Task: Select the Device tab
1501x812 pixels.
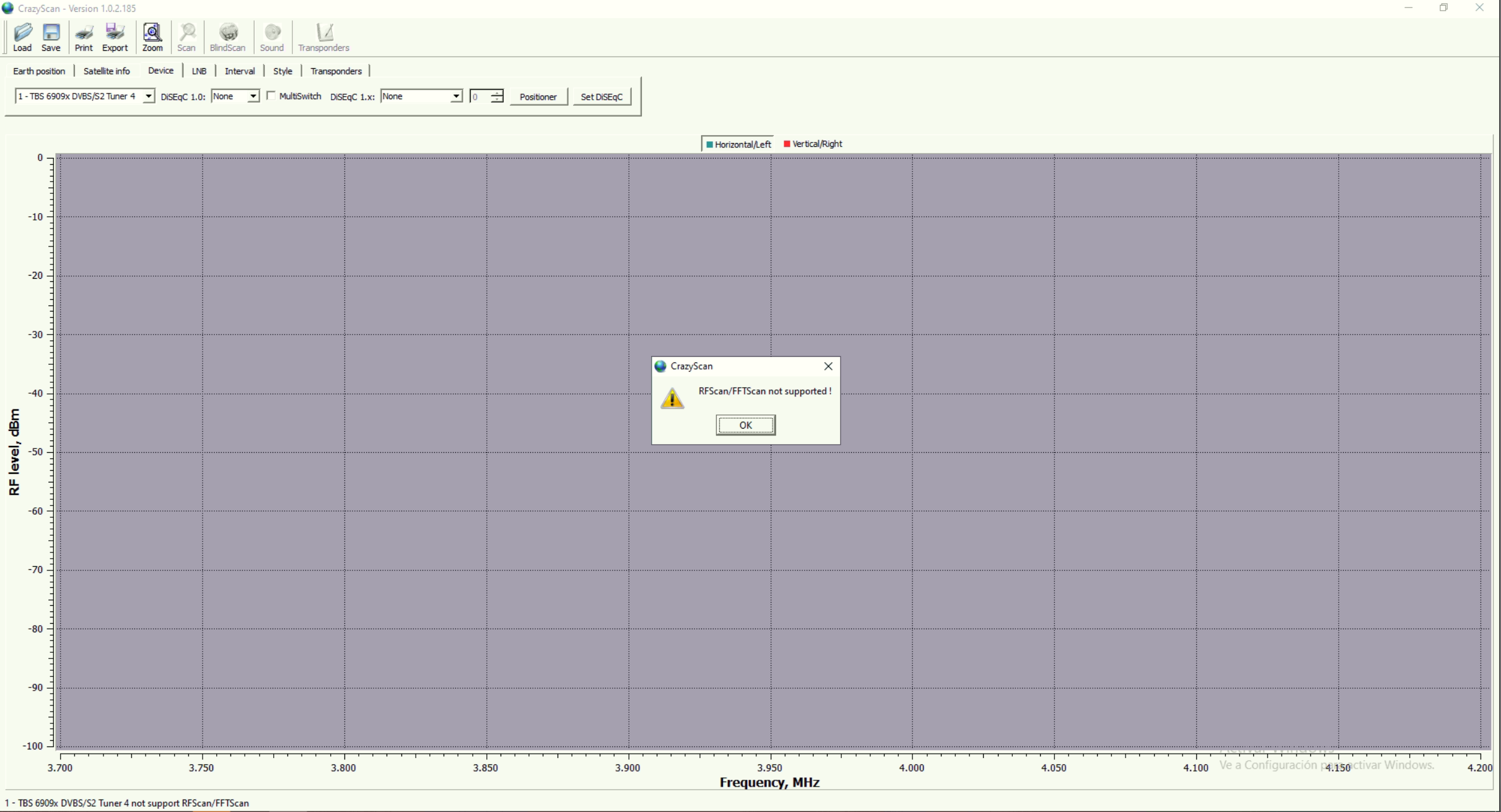Action: click(x=160, y=71)
